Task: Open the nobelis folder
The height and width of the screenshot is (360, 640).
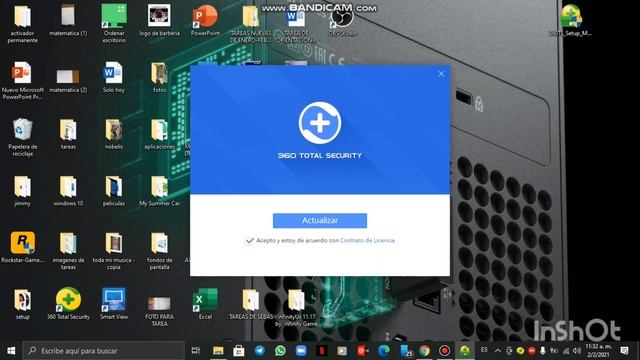Action: (x=114, y=134)
